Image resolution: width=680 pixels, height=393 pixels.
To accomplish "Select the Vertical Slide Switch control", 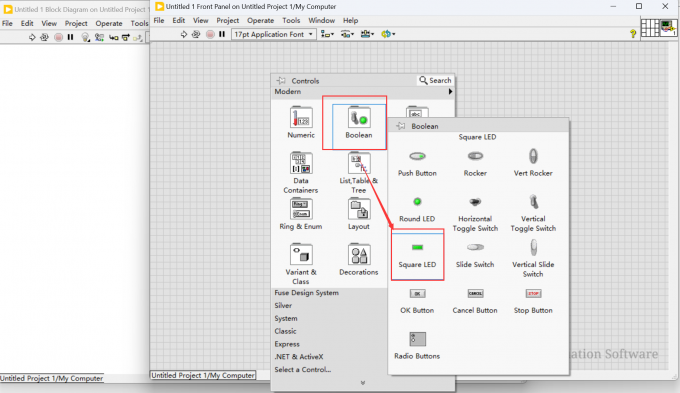I will pyautogui.click(x=533, y=259).
